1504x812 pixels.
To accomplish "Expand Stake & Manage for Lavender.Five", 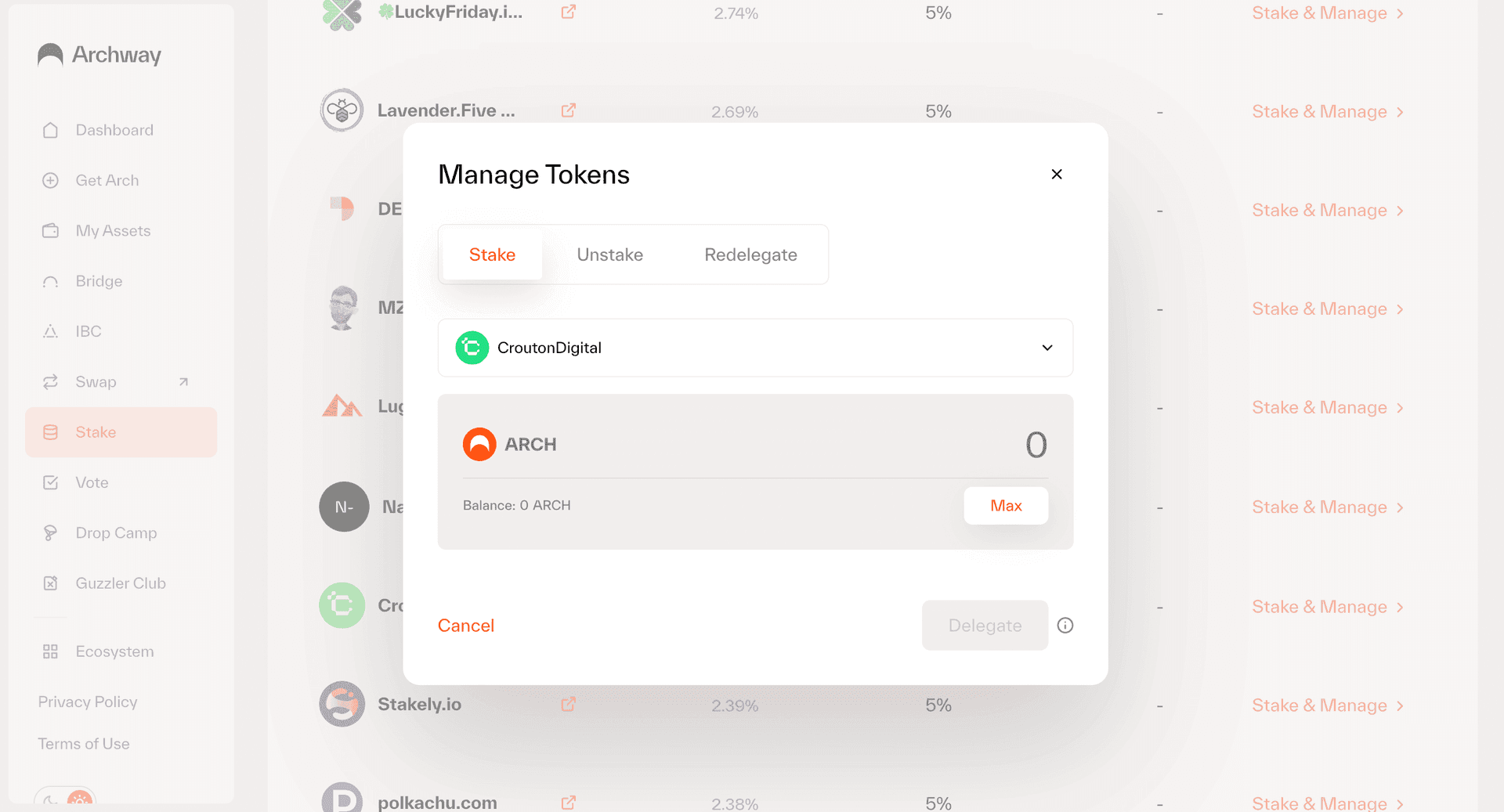I will click(x=1327, y=112).
